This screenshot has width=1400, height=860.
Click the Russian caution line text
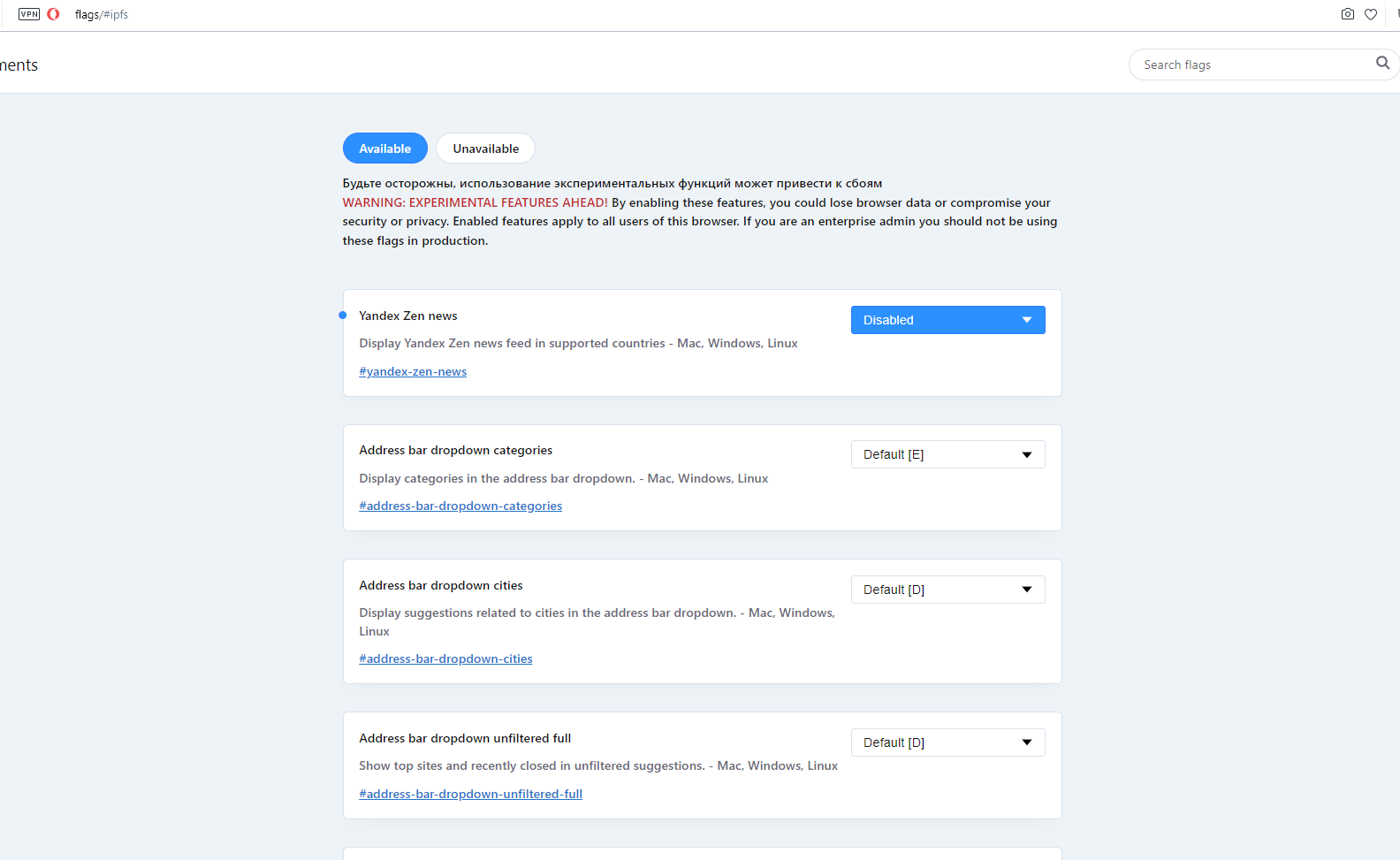tap(612, 183)
